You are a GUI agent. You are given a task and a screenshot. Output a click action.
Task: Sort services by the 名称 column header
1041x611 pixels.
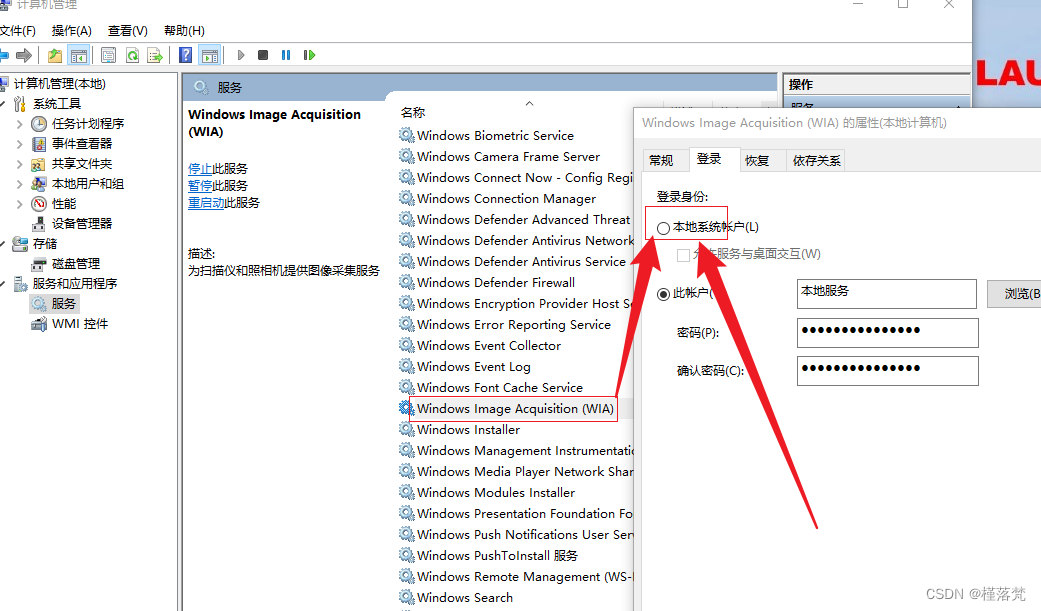pyautogui.click(x=412, y=112)
